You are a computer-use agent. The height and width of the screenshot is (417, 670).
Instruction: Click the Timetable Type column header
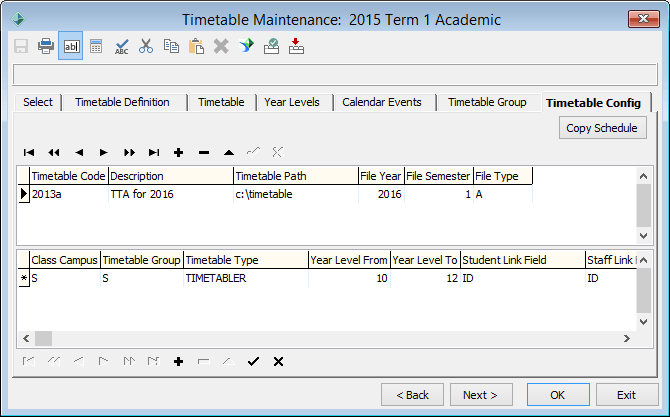(246, 260)
